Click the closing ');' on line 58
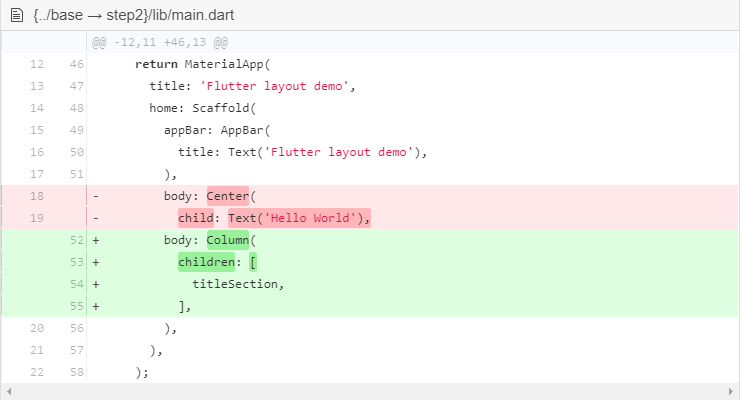Image resolution: width=740 pixels, height=400 pixels. [142, 372]
